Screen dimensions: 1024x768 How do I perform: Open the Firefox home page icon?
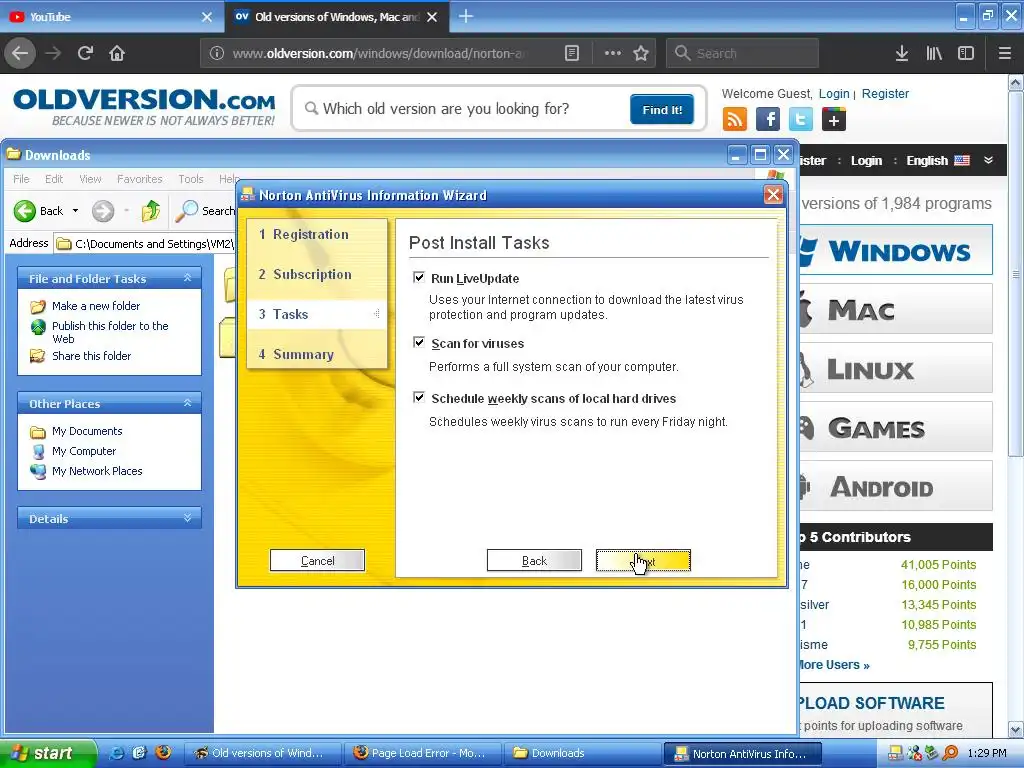(117, 53)
